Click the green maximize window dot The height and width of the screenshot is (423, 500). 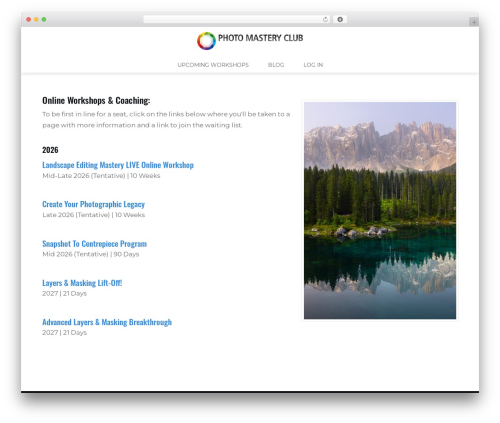click(44, 20)
